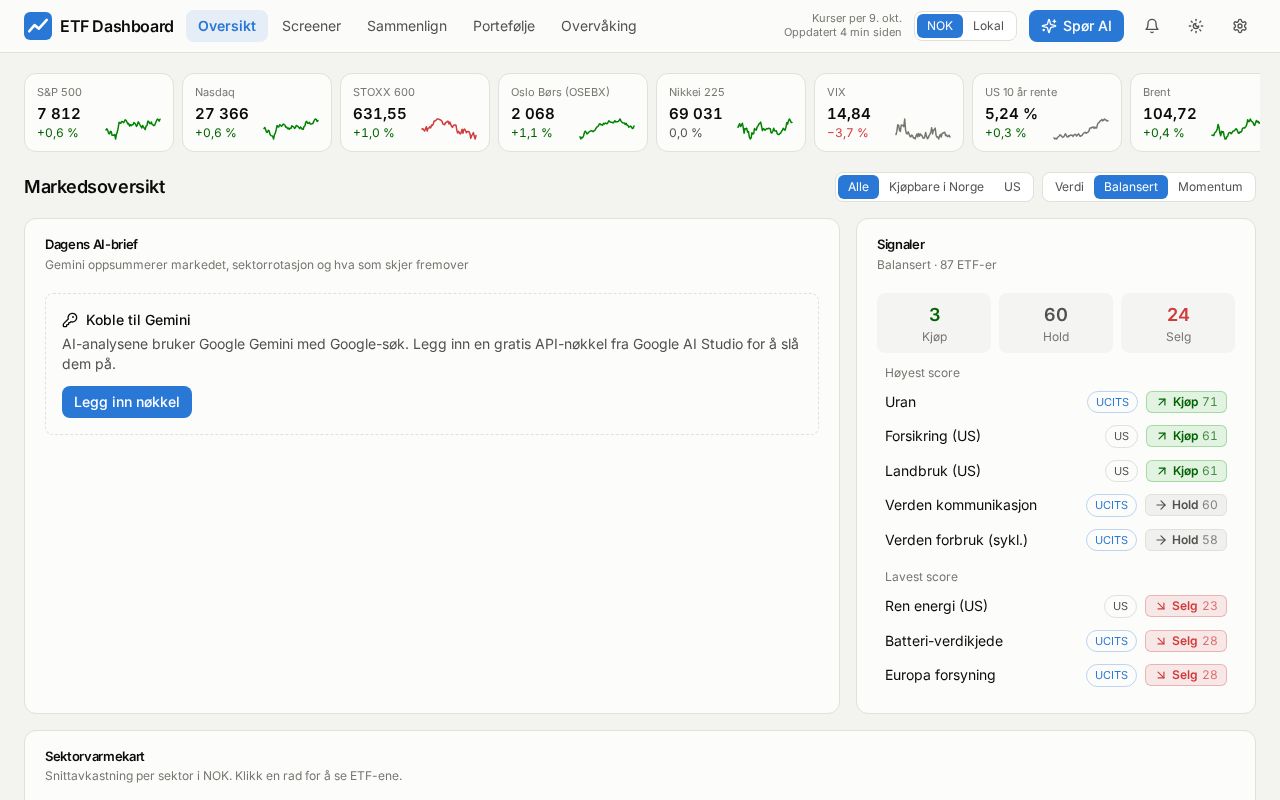Open the Spør AI assistant
The image size is (1280, 800).
point(1076,26)
